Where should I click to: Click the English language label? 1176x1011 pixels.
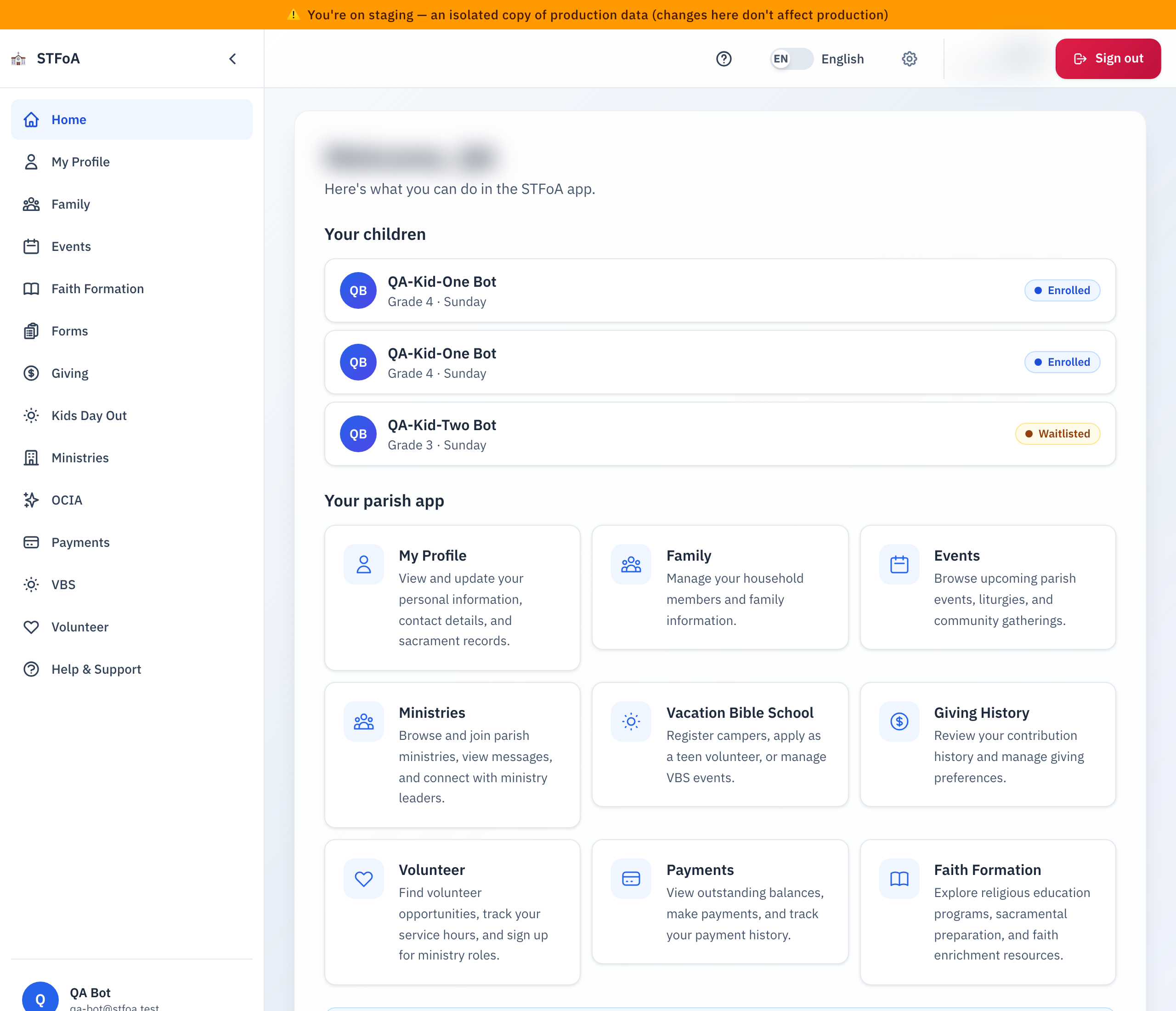(x=842, y=58)
